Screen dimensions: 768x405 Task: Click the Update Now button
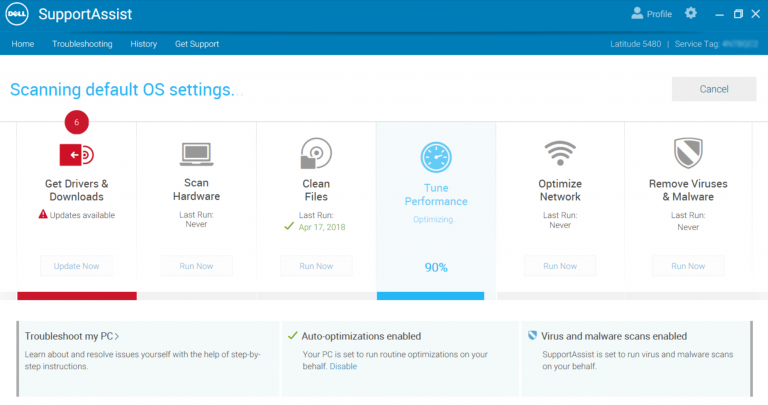point(76,266)
